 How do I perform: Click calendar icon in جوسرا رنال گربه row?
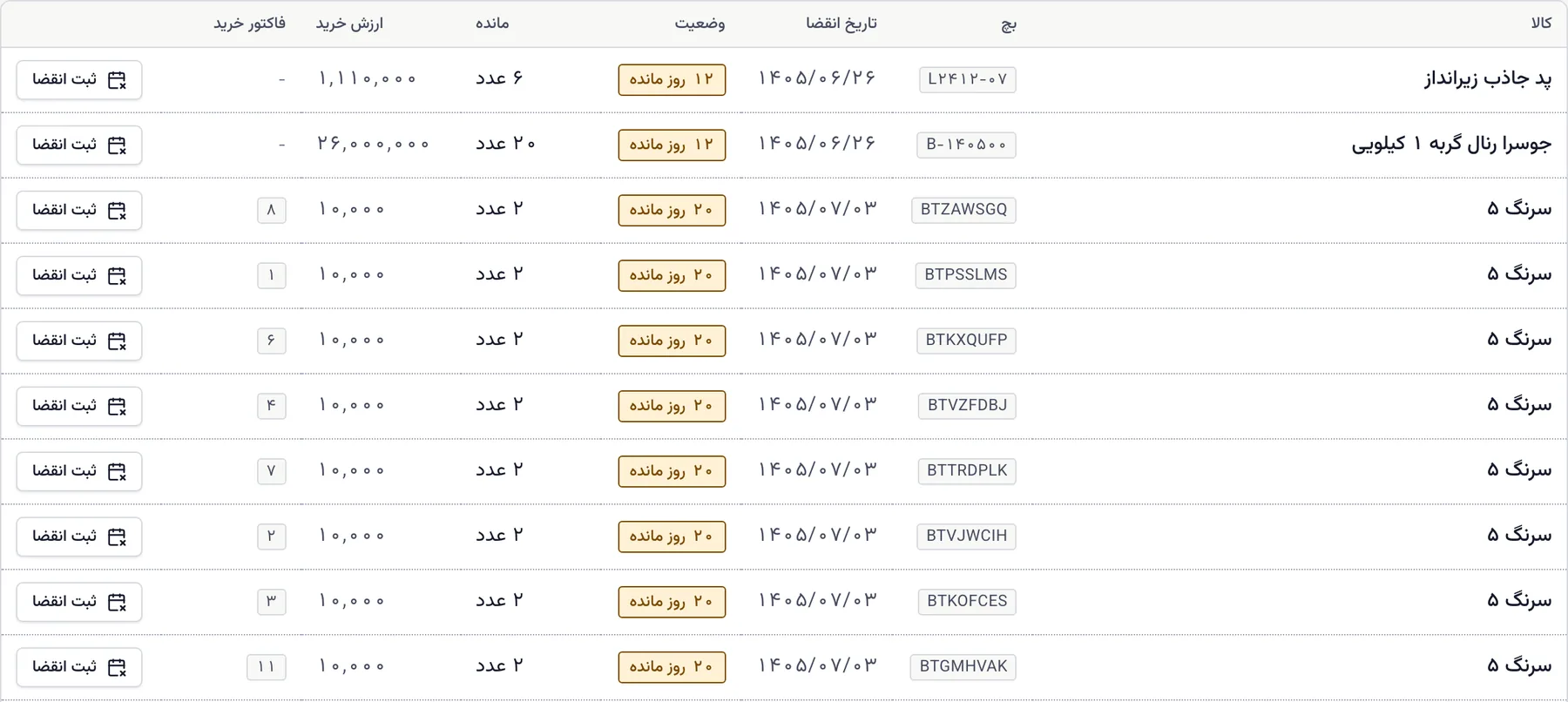[117, 145]
